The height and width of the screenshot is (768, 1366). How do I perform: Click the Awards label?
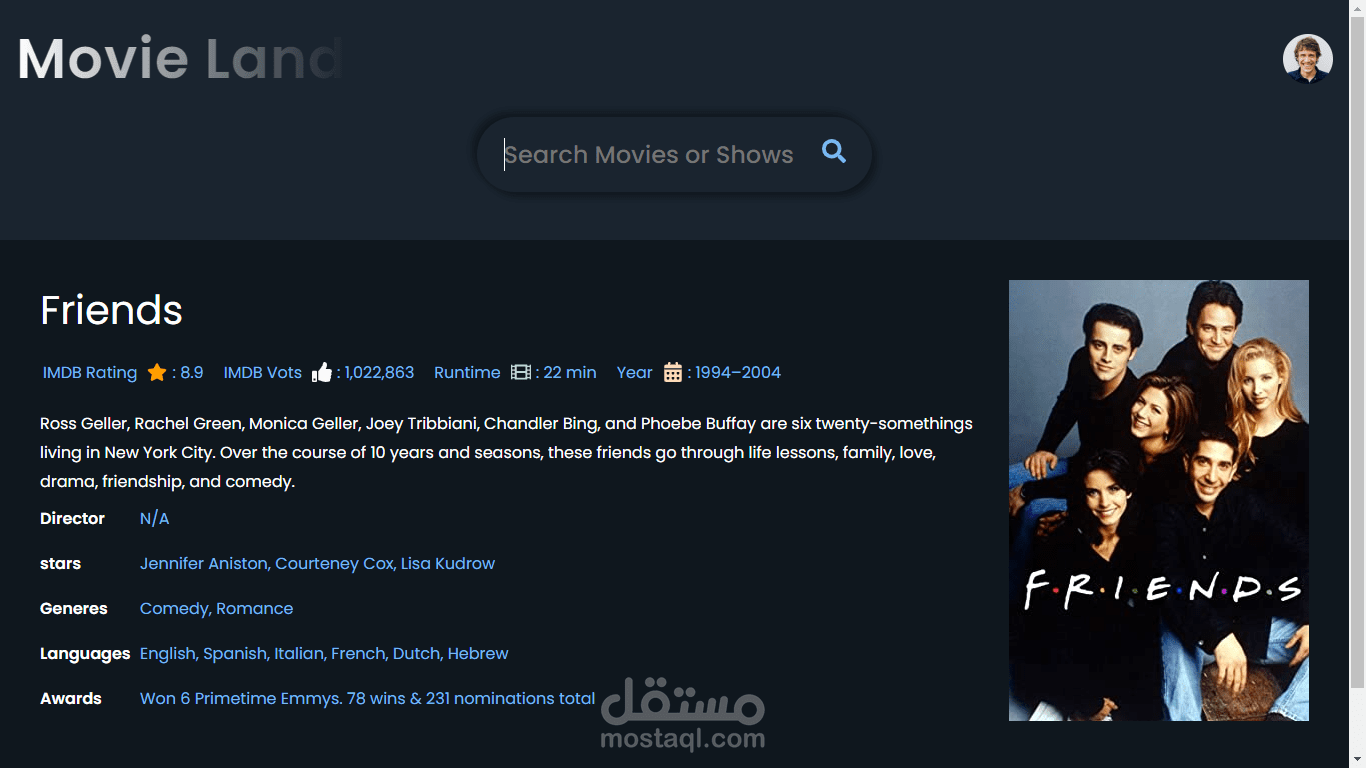tap(71, 698)
